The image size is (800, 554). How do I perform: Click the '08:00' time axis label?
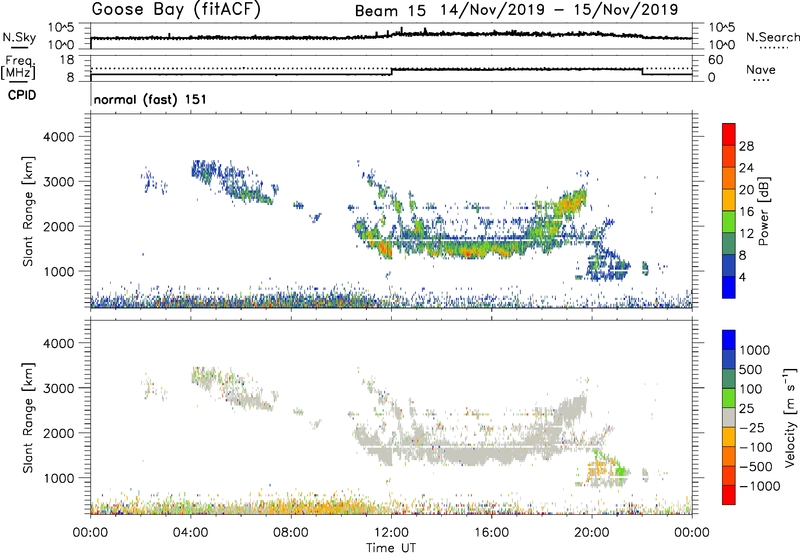point(290,533)
